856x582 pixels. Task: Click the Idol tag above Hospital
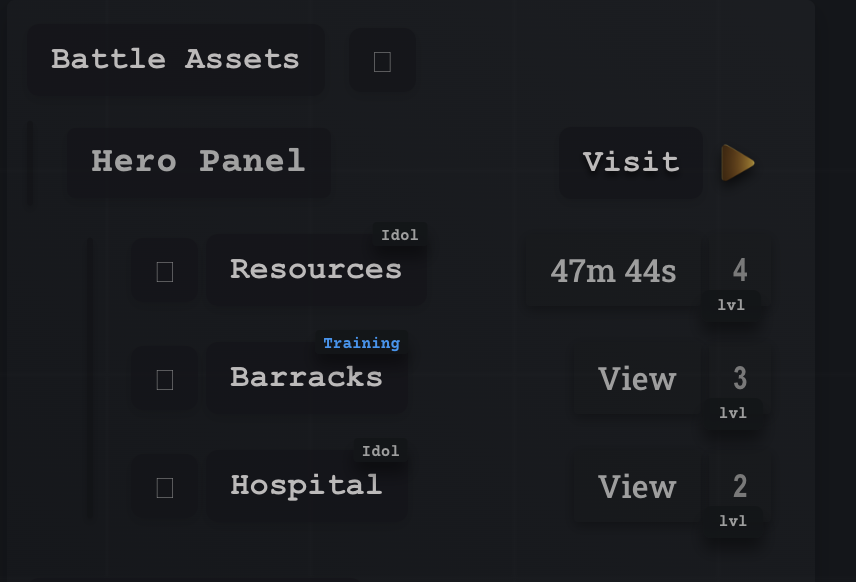381,451
